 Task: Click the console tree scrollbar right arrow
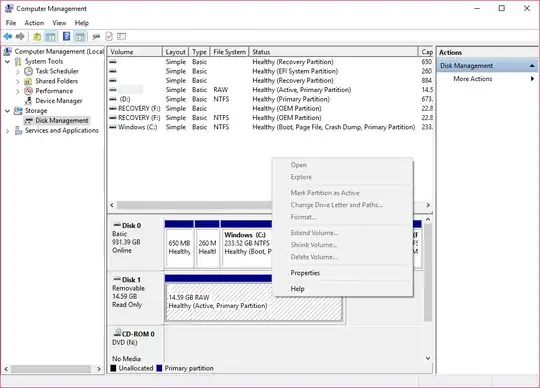(x=99, y=369)
